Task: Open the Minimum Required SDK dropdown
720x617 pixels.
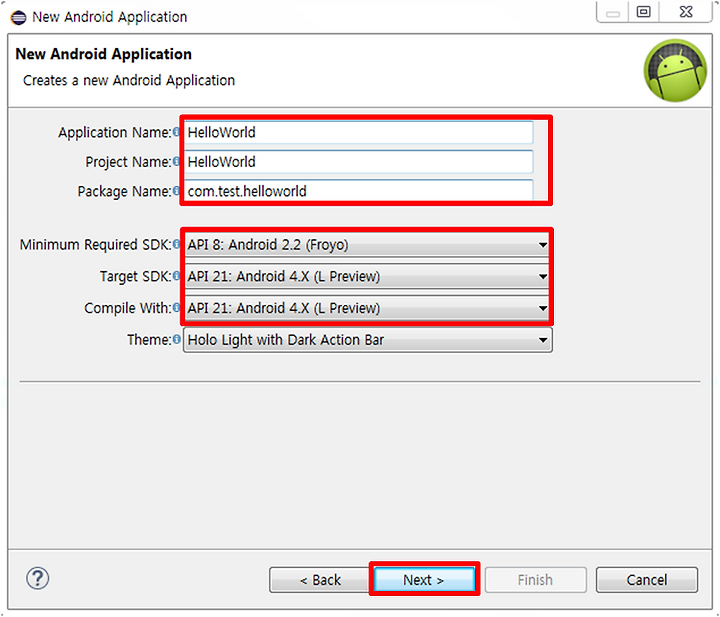Action: [367, 245]
